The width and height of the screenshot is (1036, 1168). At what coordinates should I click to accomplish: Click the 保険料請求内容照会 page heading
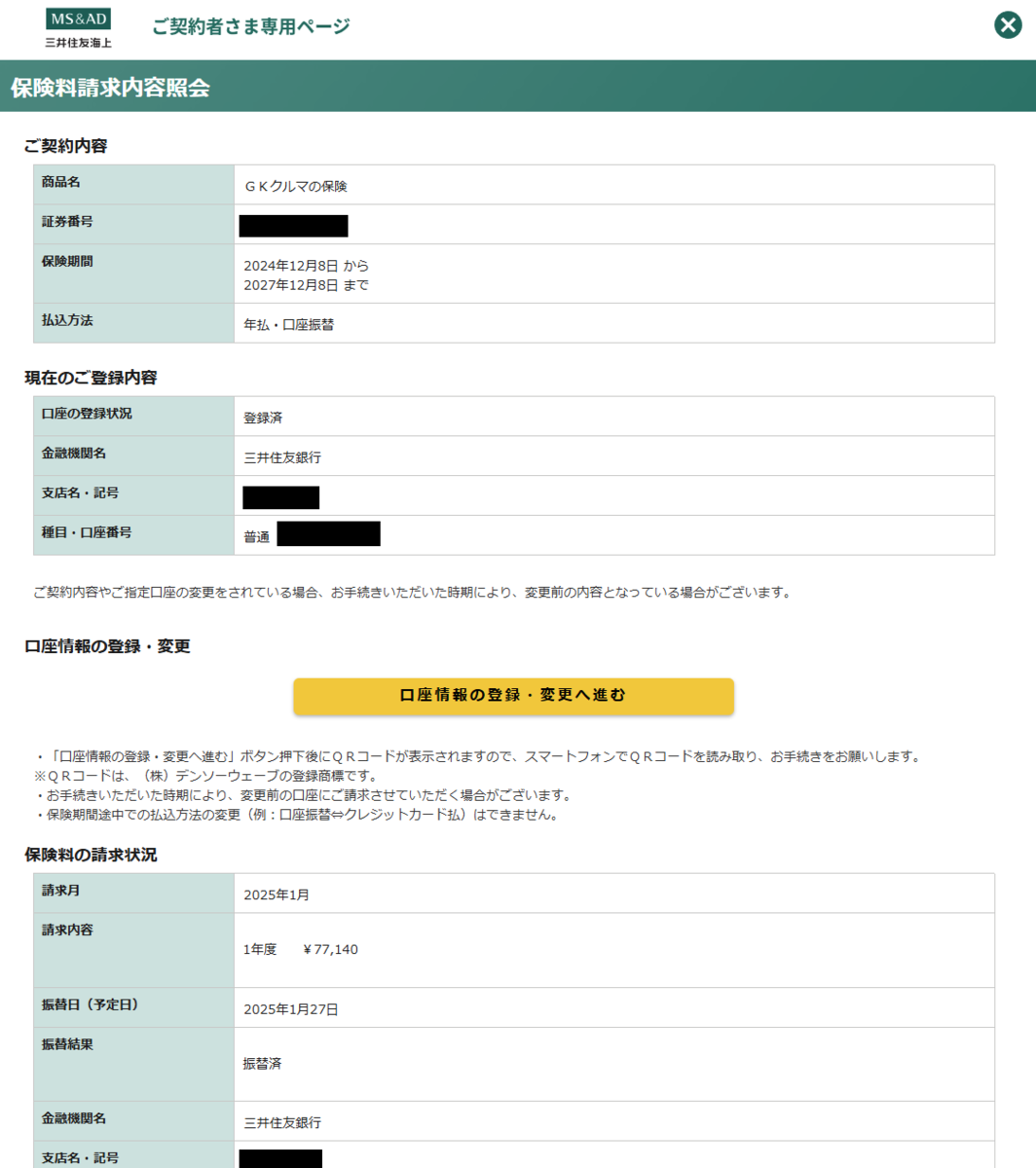click(x=110, y=88)
